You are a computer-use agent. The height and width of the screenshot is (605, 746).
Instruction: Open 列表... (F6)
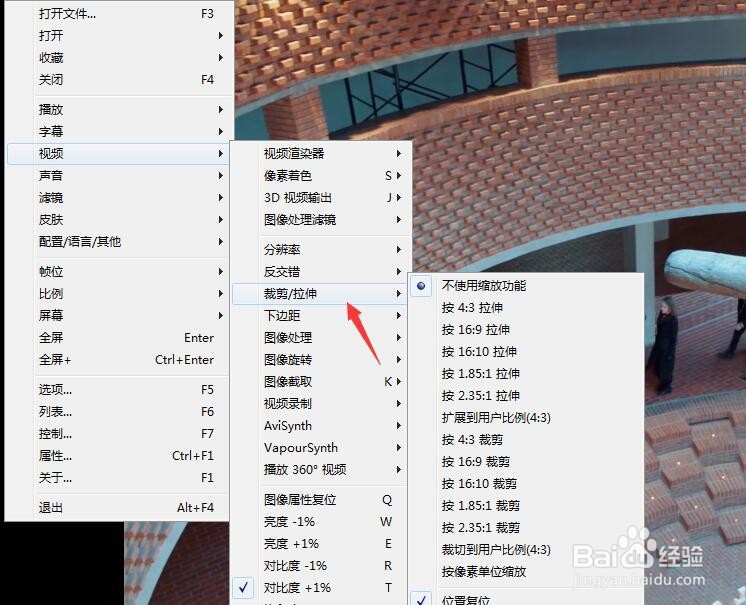click(x=118, y=411)
